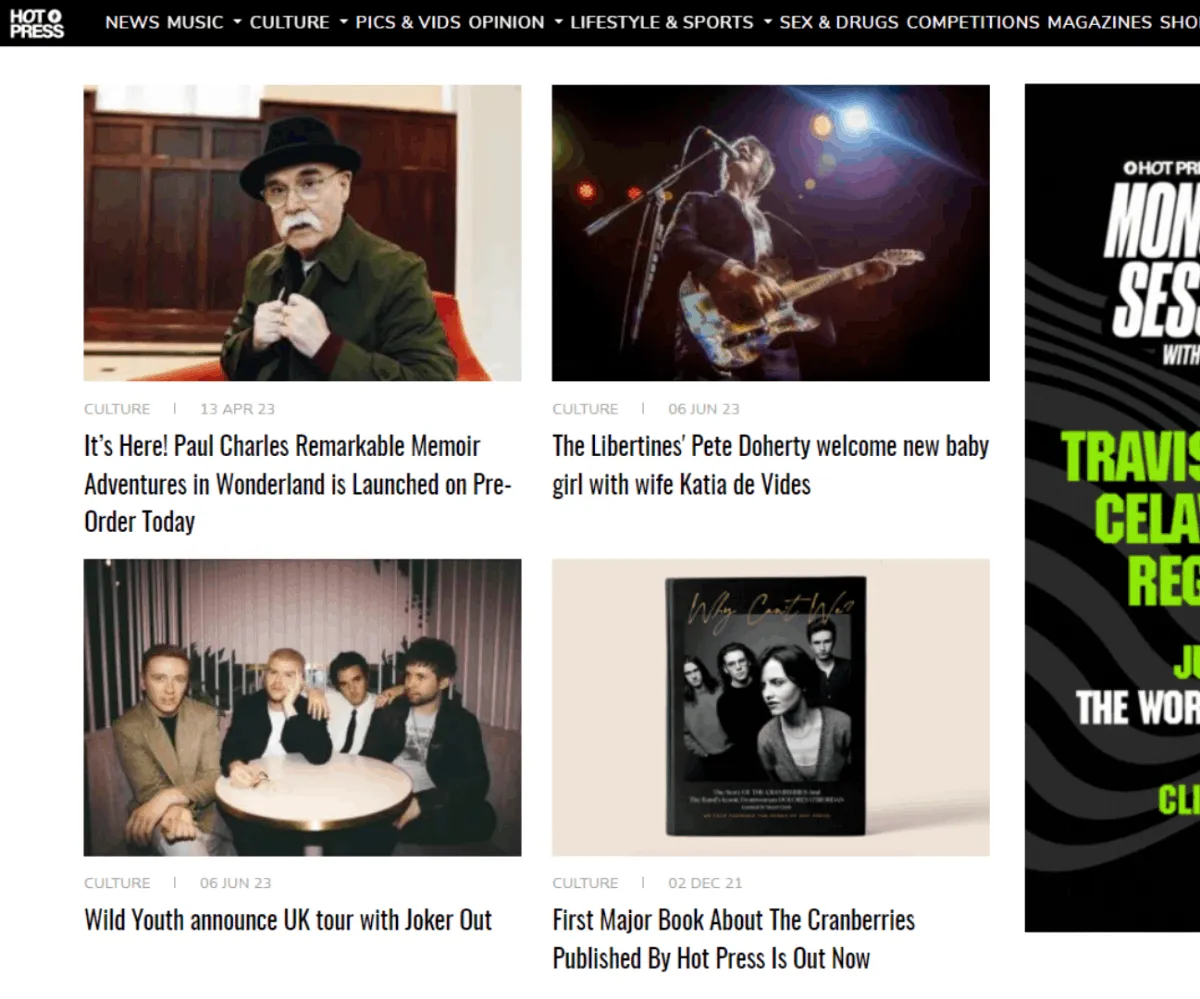1200x999 pixels.
Task: Read First Major Book About Cranberries headline
Action: tap(734, 939)
